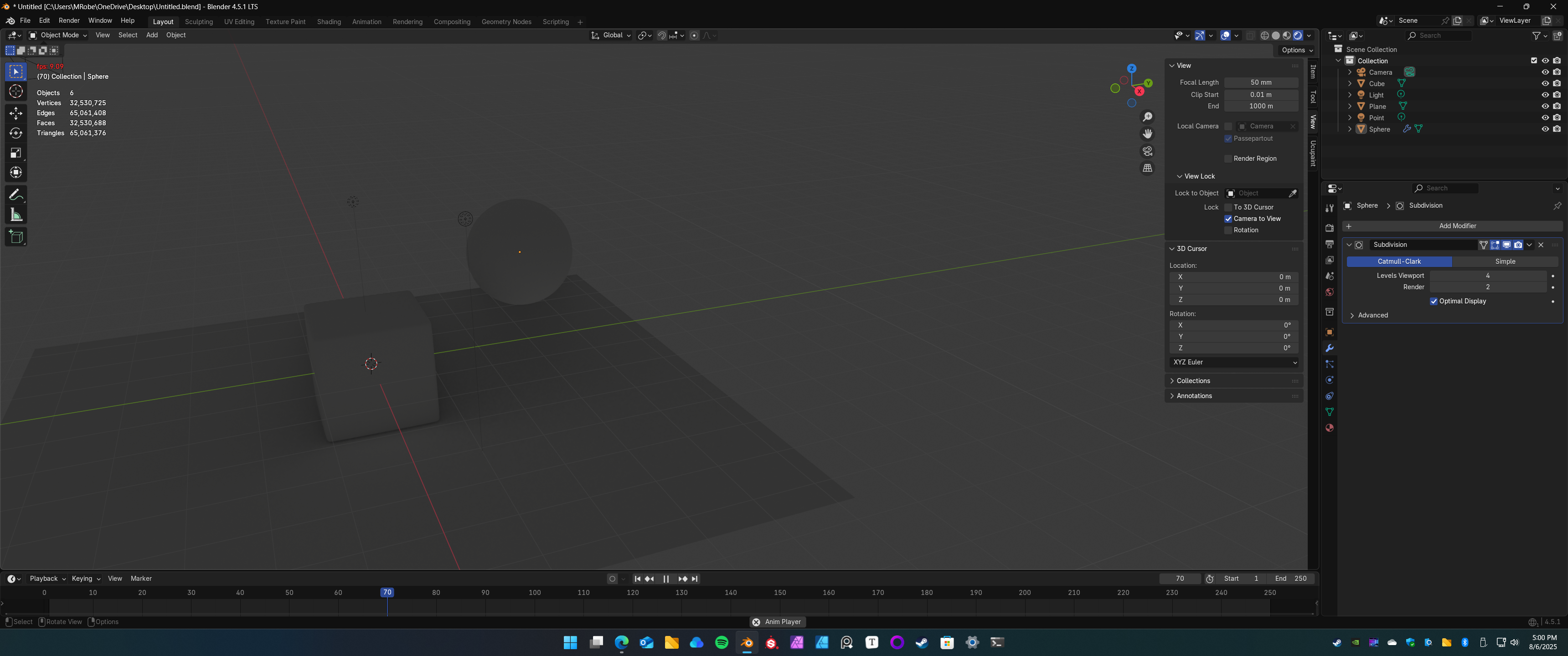Screen dimensions: 1568x656
Task: Click the Add Modifier button
Action: (1452, 226)
